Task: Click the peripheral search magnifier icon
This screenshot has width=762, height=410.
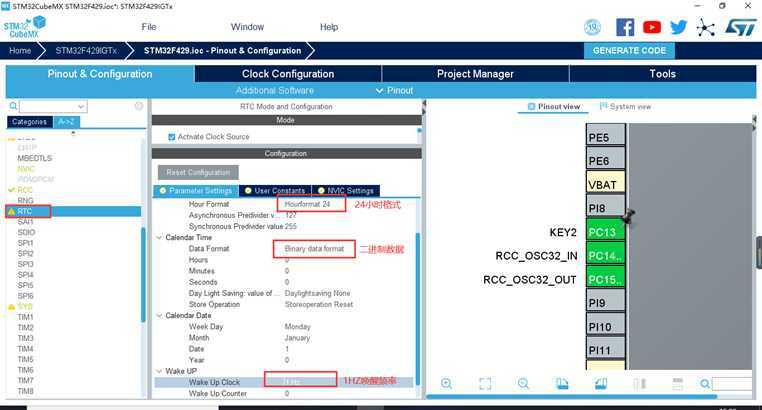Action: pyautogui.click(x=13, y=106)
